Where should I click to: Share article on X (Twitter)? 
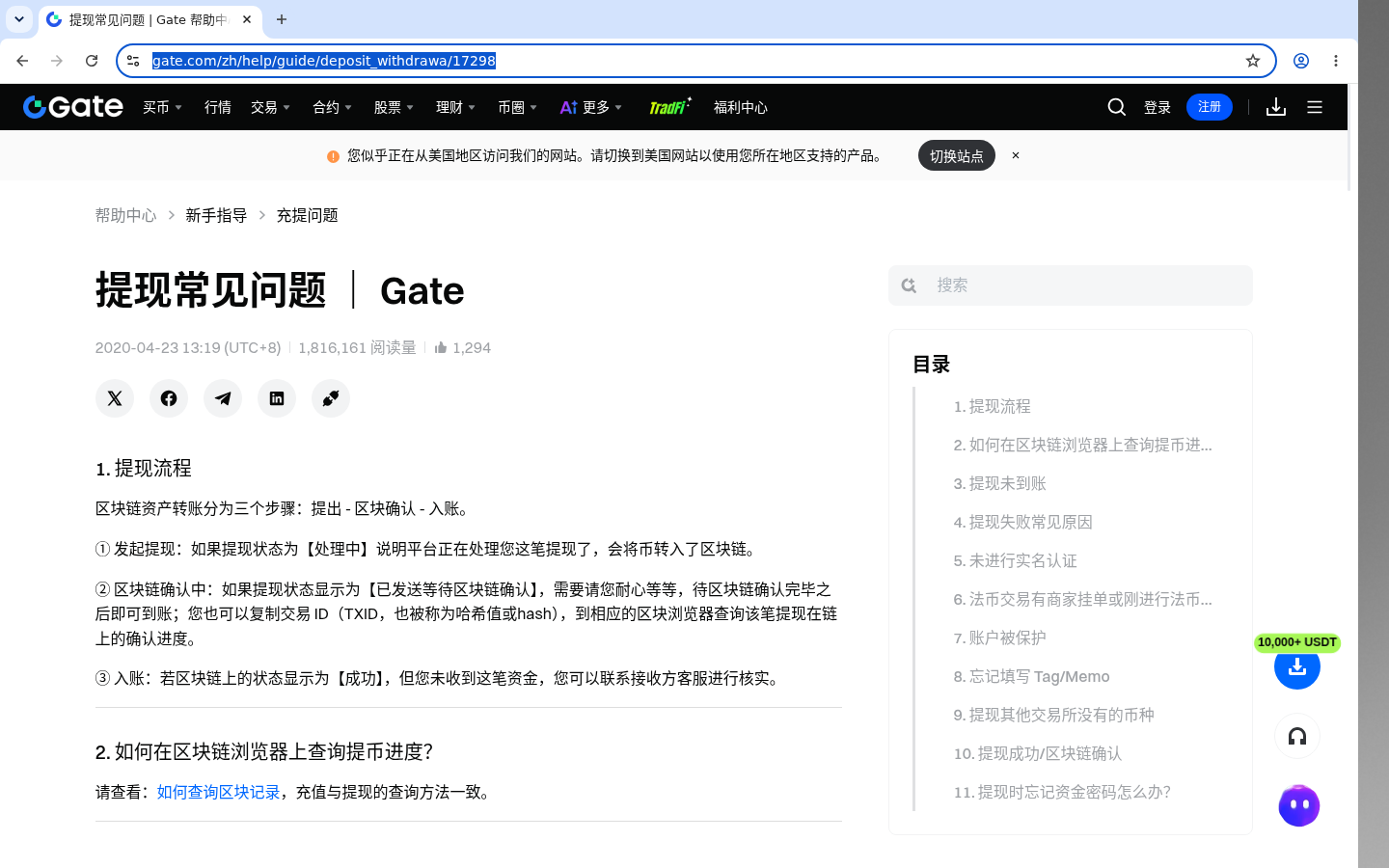pyautogui.click(x=115, y=398)
